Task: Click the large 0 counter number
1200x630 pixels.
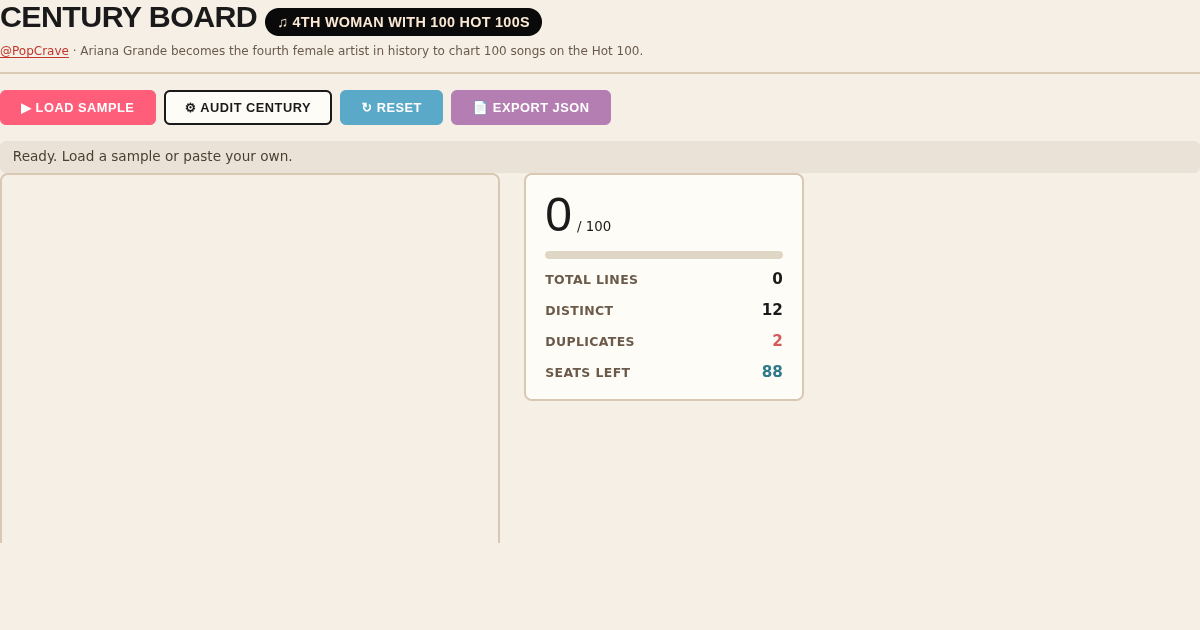Action: (x=559, y=215)
